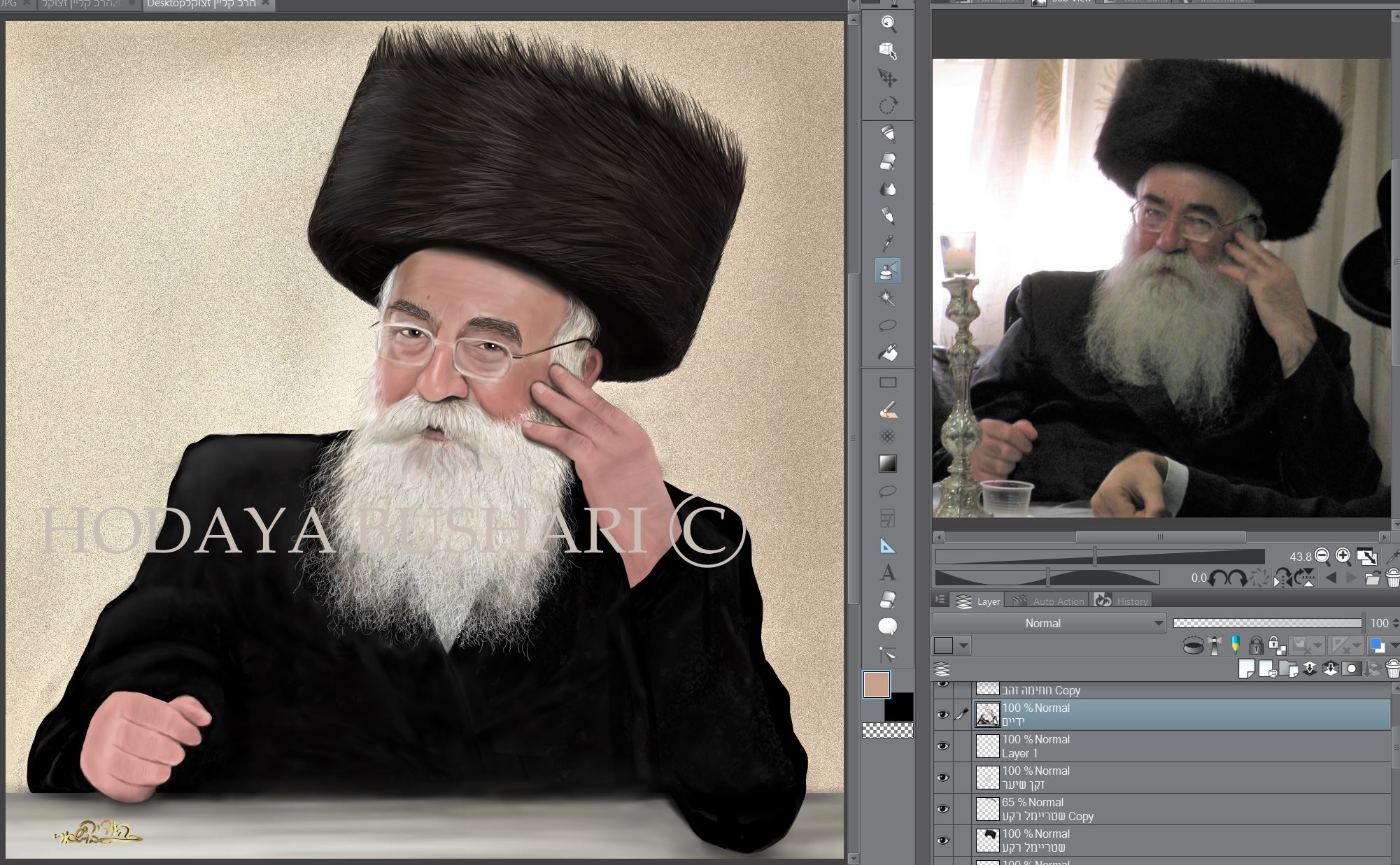Lock the selected layer with the padlock icon
Viewport: 1400px width, 865px height.
(1257, 645)
